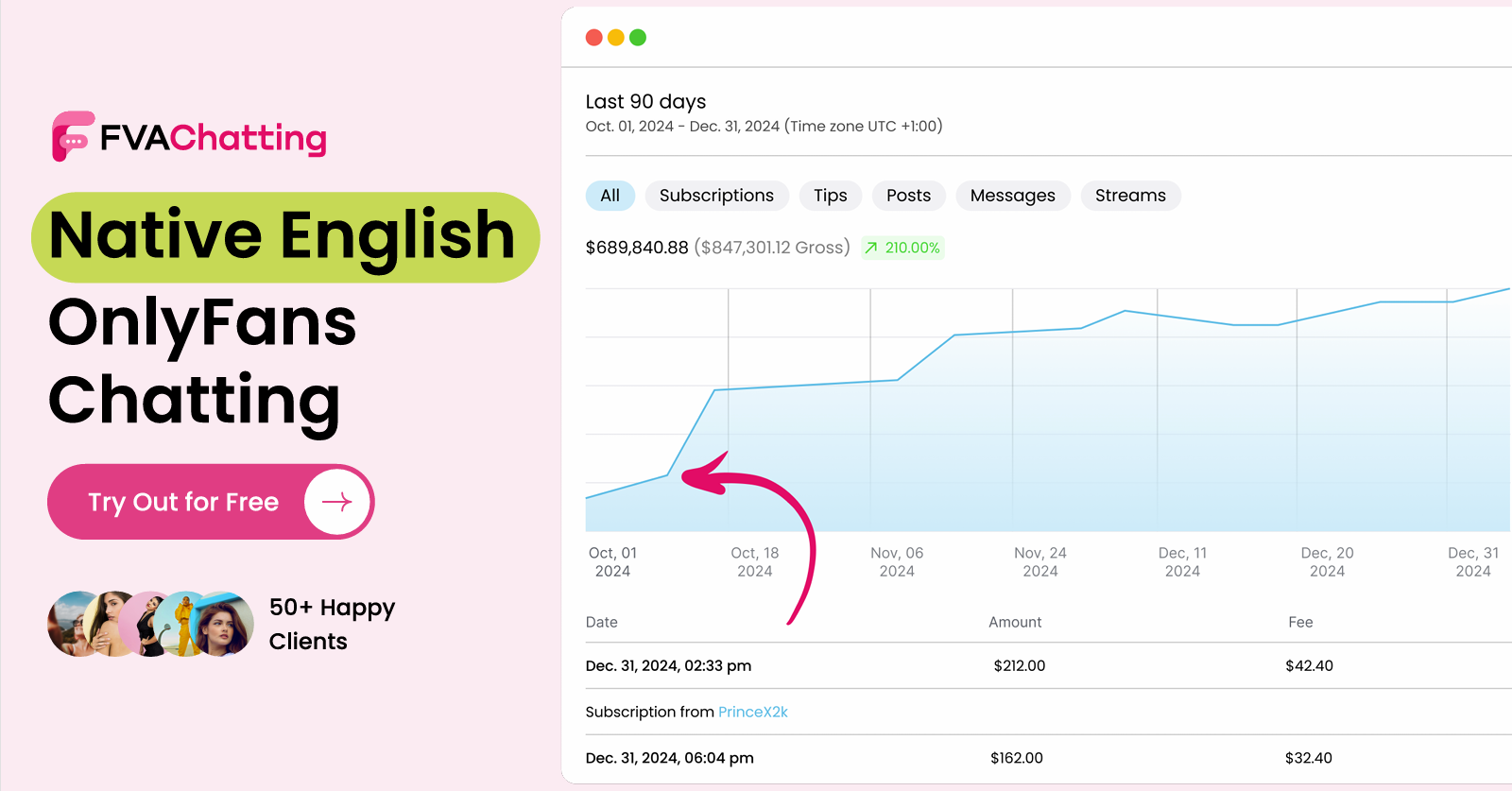1512x791 pixels.
Task: Select the Posts filter tab
Action: point(909,196)
